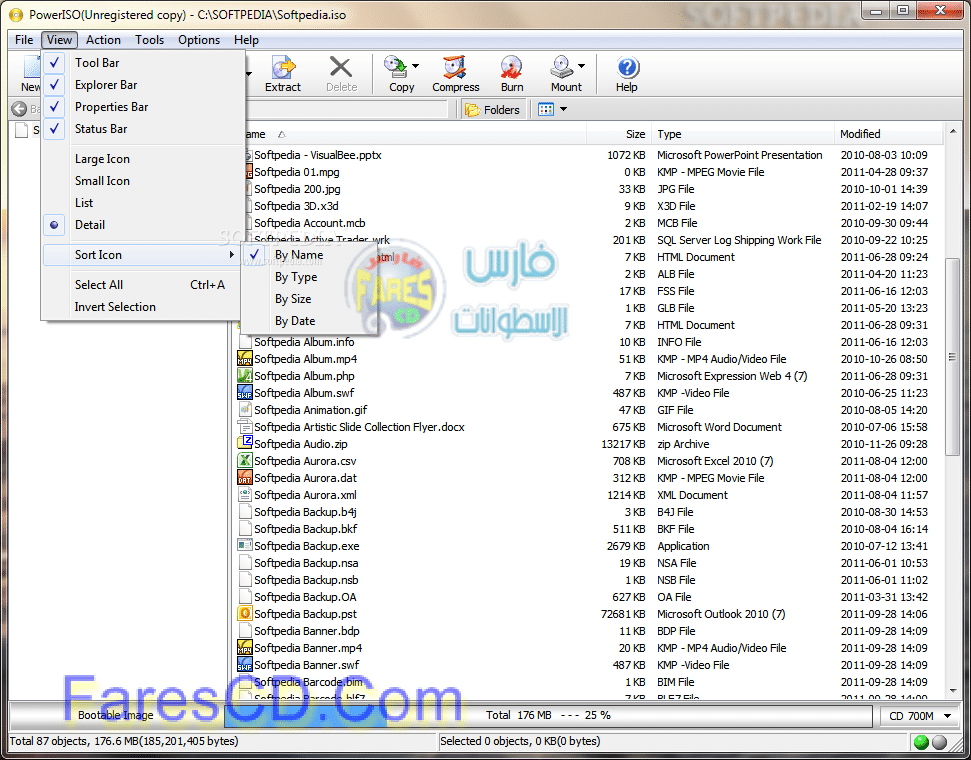Expand the Sort Icon submenu

pyautogui.click(x=142, y=255)
